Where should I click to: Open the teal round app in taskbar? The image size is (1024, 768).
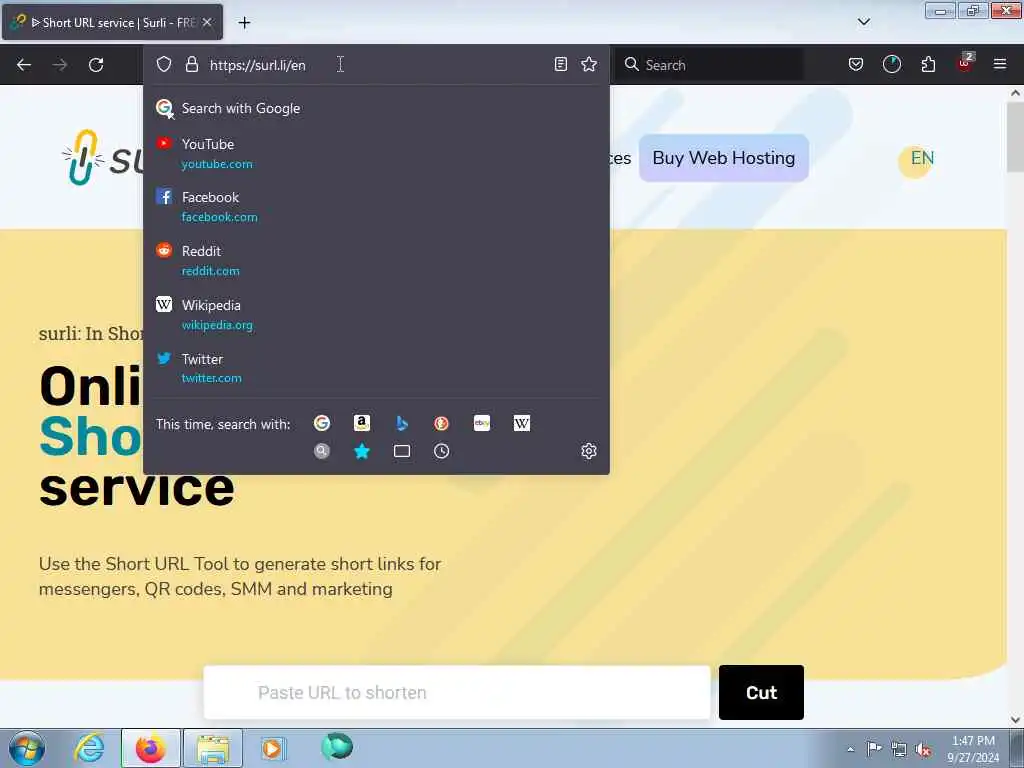tap(337, 746)
